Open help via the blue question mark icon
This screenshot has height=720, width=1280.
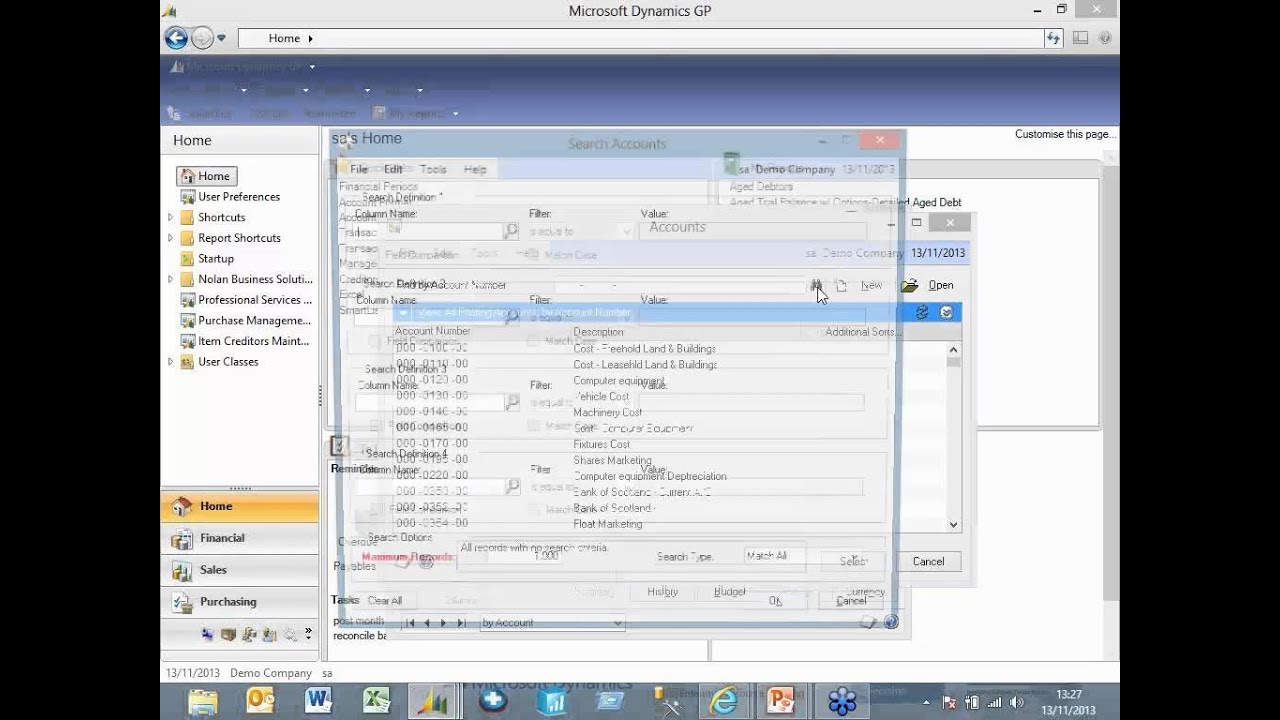pyautogui.click(x=889, y=621)
